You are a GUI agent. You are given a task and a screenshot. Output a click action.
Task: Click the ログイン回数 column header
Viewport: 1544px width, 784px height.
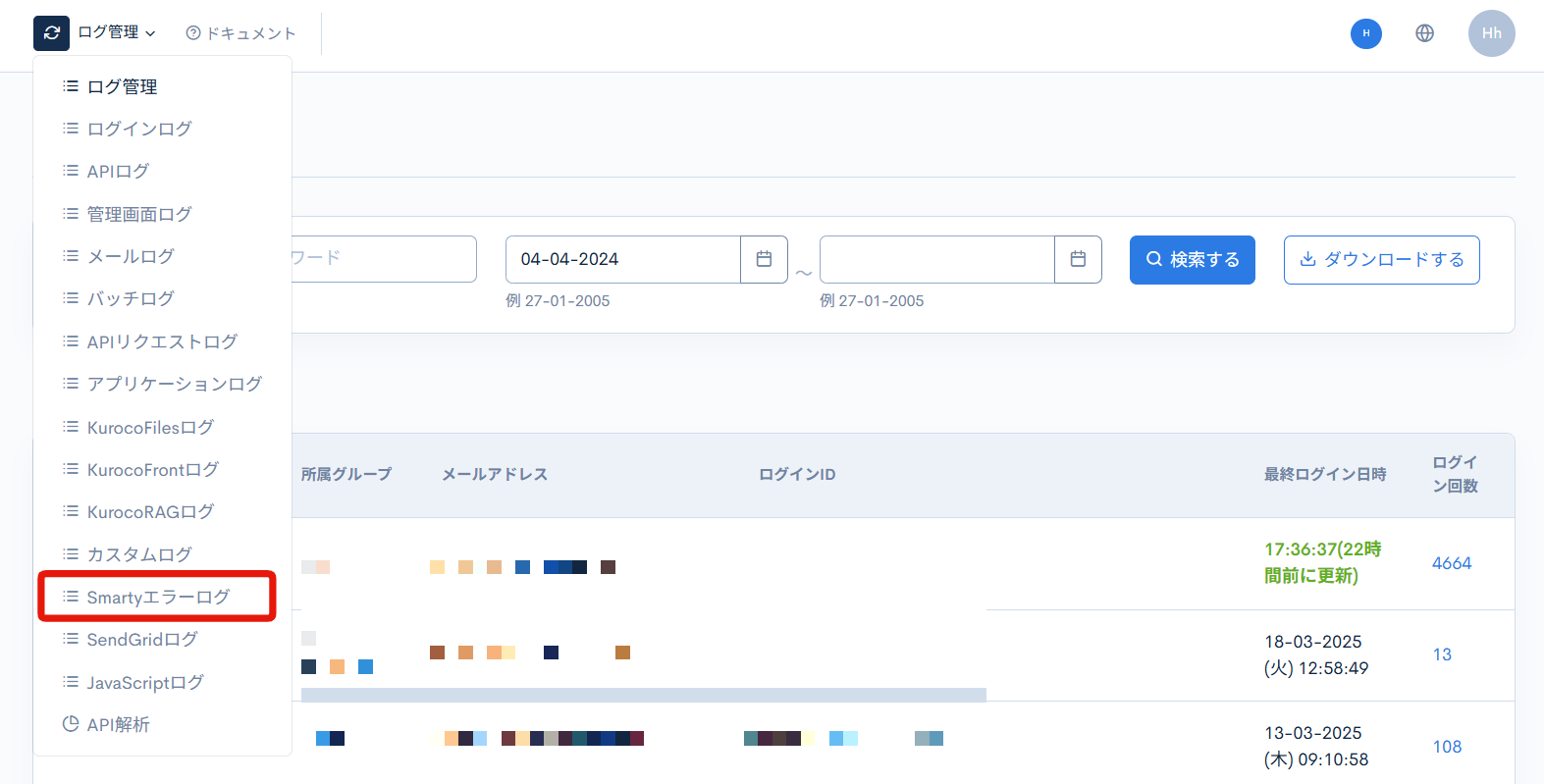(x=1456, y=474)
